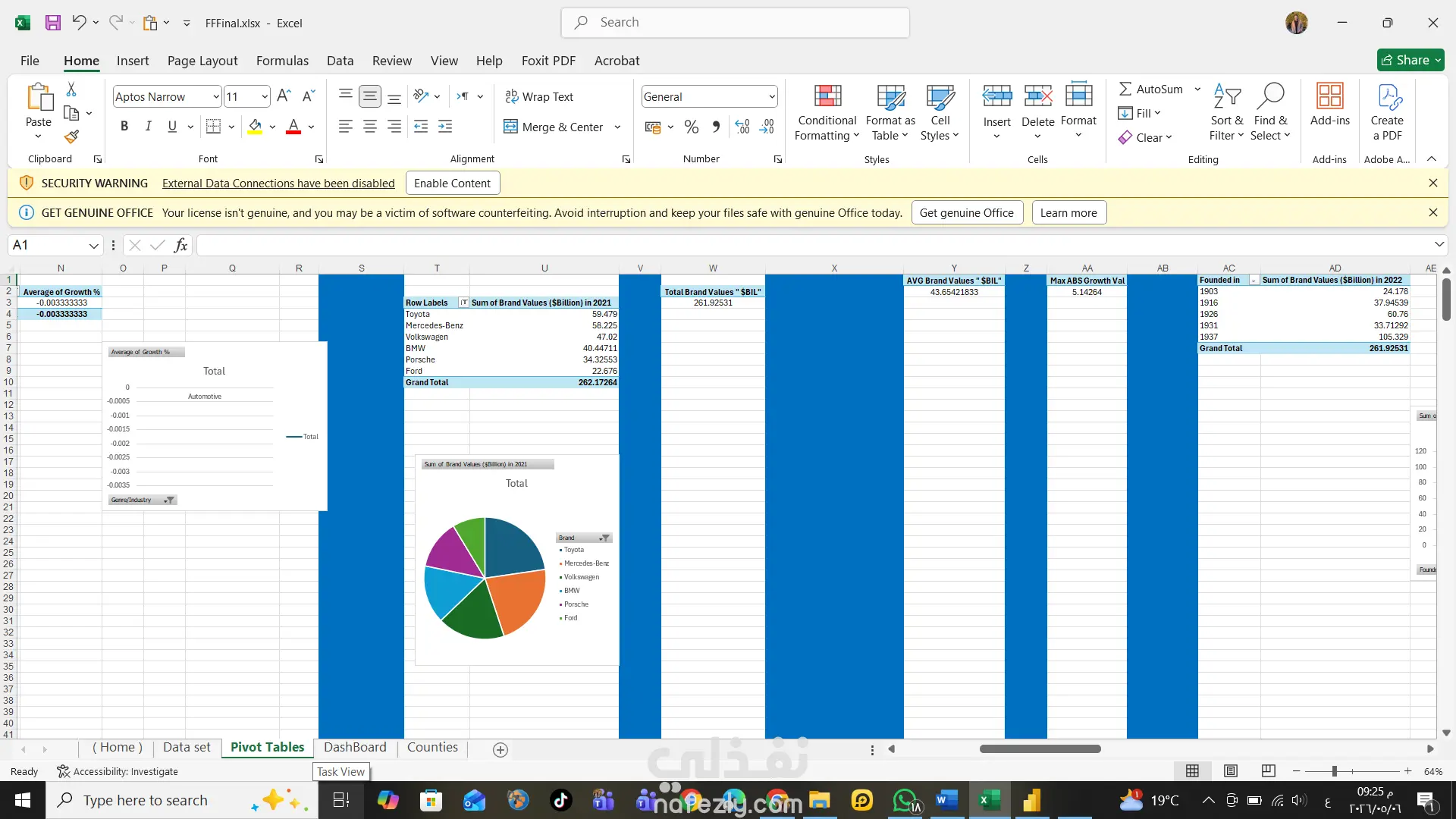Open the Formulas ribbon tab
The image size is (1456, 819).
click(282, 61)
